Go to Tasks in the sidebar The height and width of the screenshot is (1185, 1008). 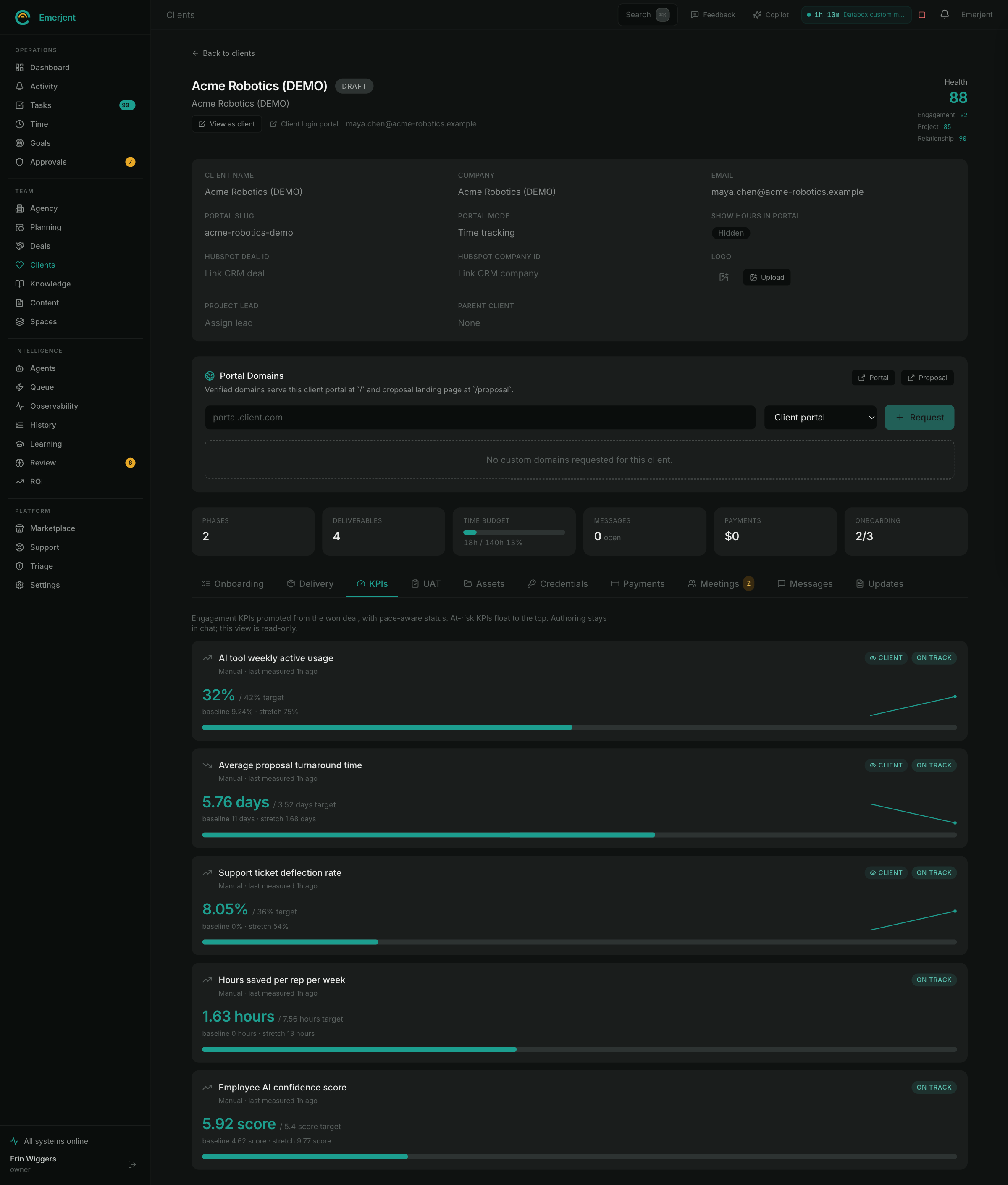click(x=75, y=105)
